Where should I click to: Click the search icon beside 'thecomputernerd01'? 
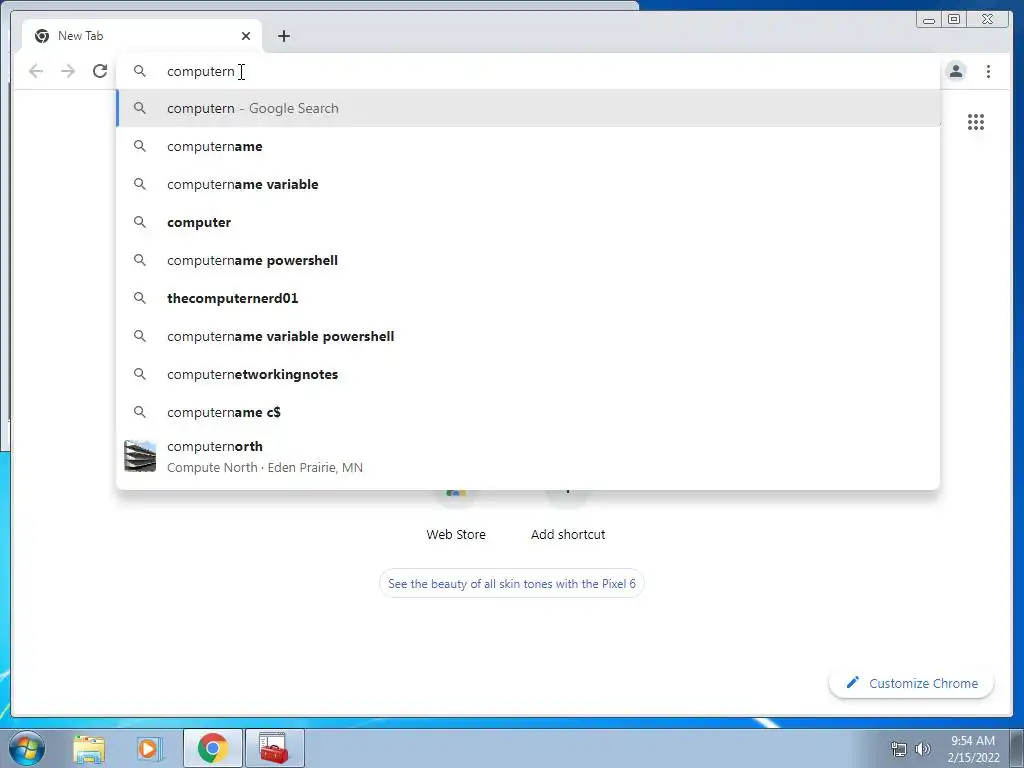140,298
